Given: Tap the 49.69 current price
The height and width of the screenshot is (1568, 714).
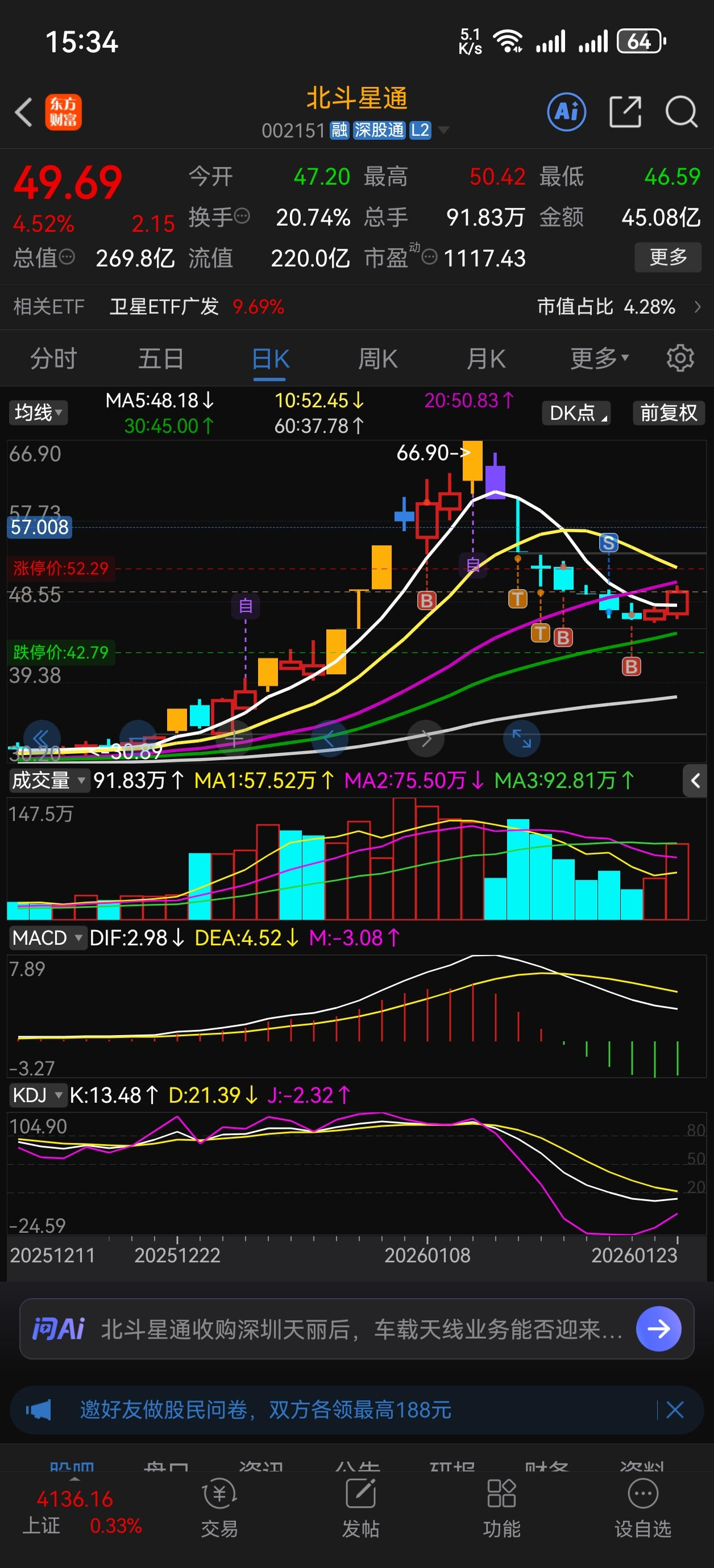Looking at the screenshot, I should point(68,182).
